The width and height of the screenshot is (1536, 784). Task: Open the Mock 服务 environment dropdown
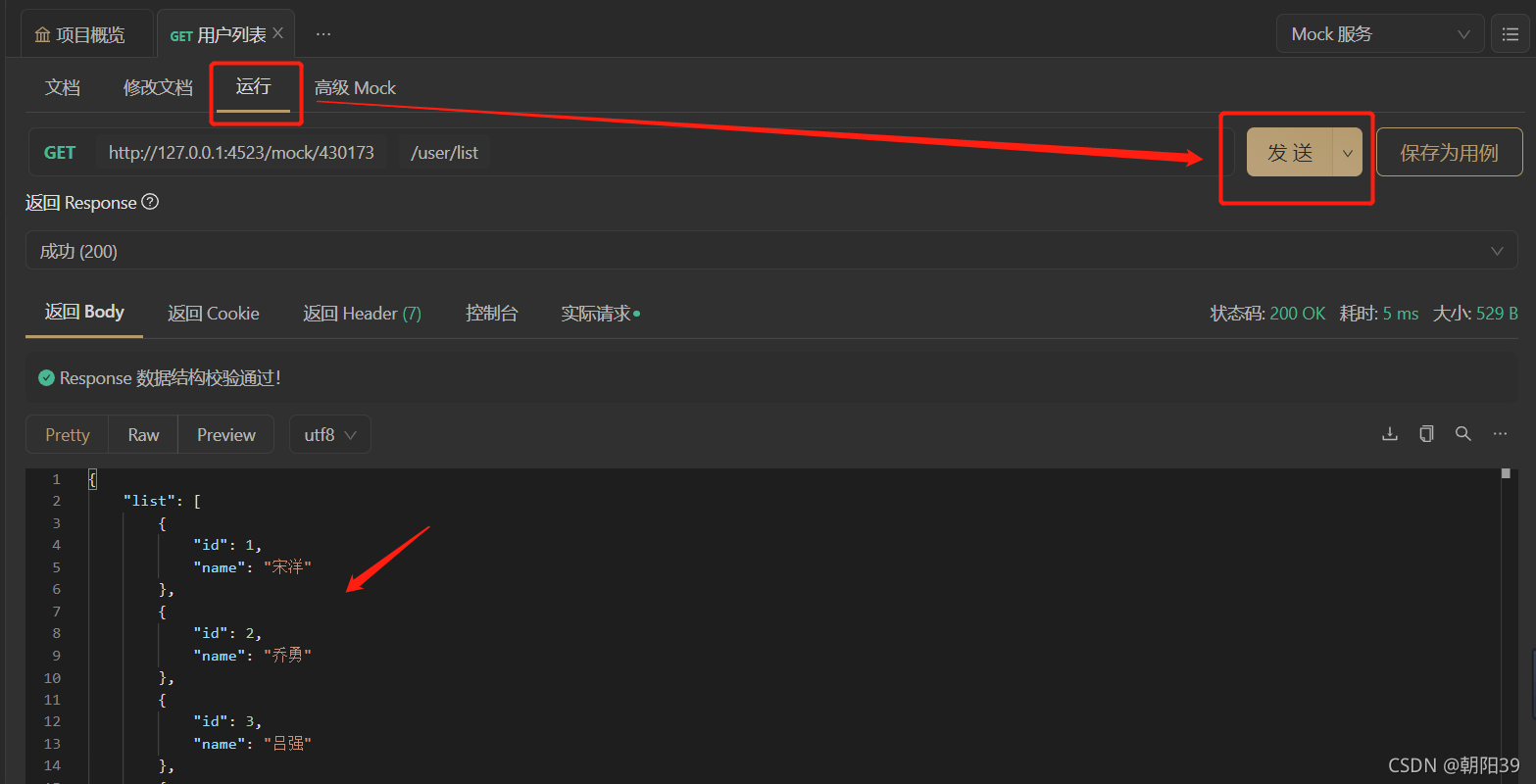click(x=1379, y=32)
